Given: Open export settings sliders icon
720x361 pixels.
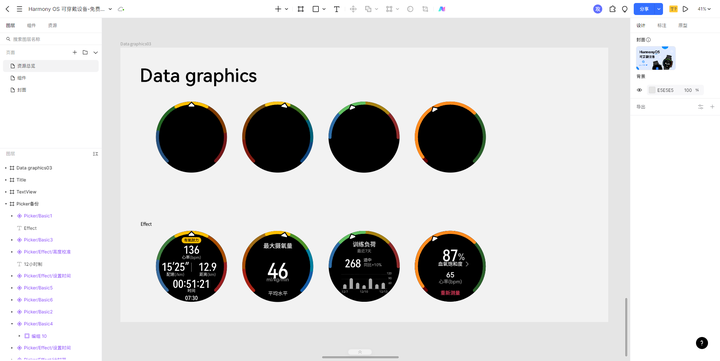Looking at the screenshot, I should click(701, 107).
